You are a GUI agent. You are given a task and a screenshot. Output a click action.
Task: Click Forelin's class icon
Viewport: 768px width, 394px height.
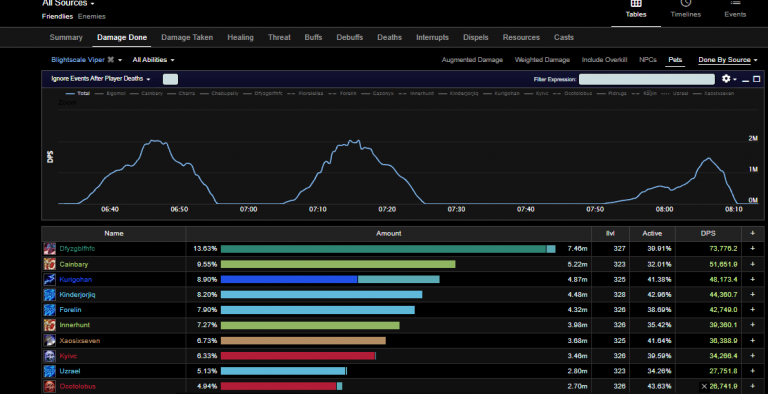click(x=49, y=310)
